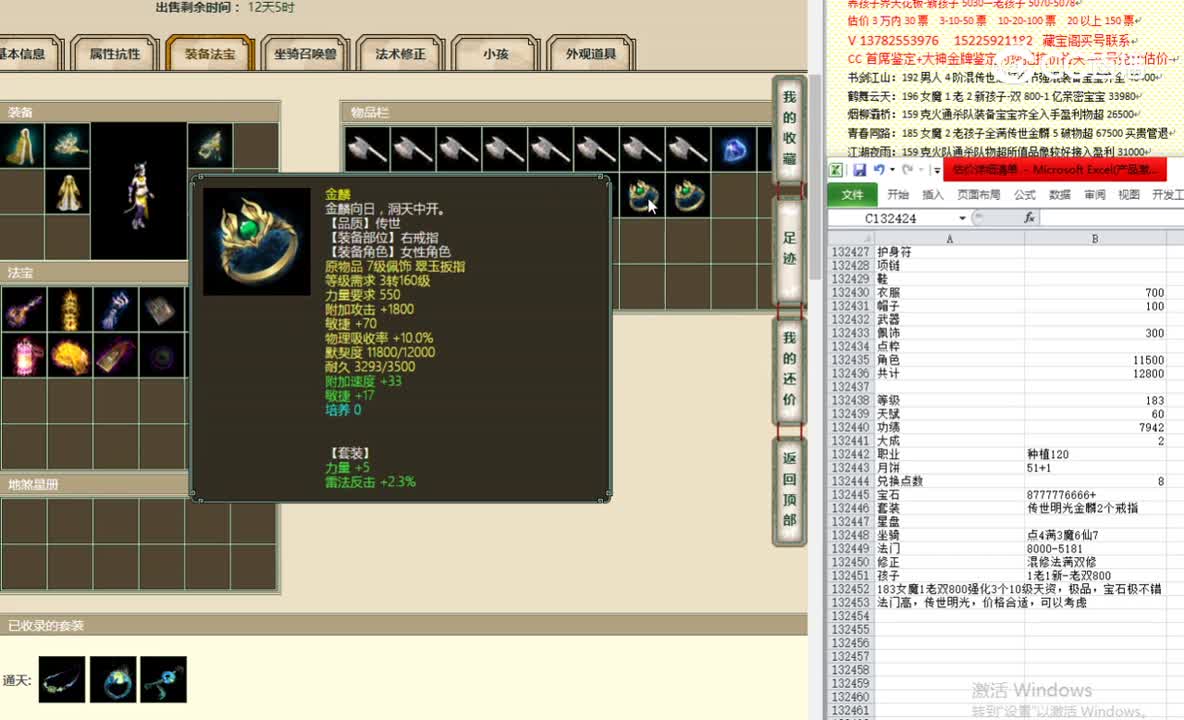The height and width of the screenshot is (720, 1184).
Task: Click the cell reading 传世明光金麟2个戒指
Action: coord(1095,508)
